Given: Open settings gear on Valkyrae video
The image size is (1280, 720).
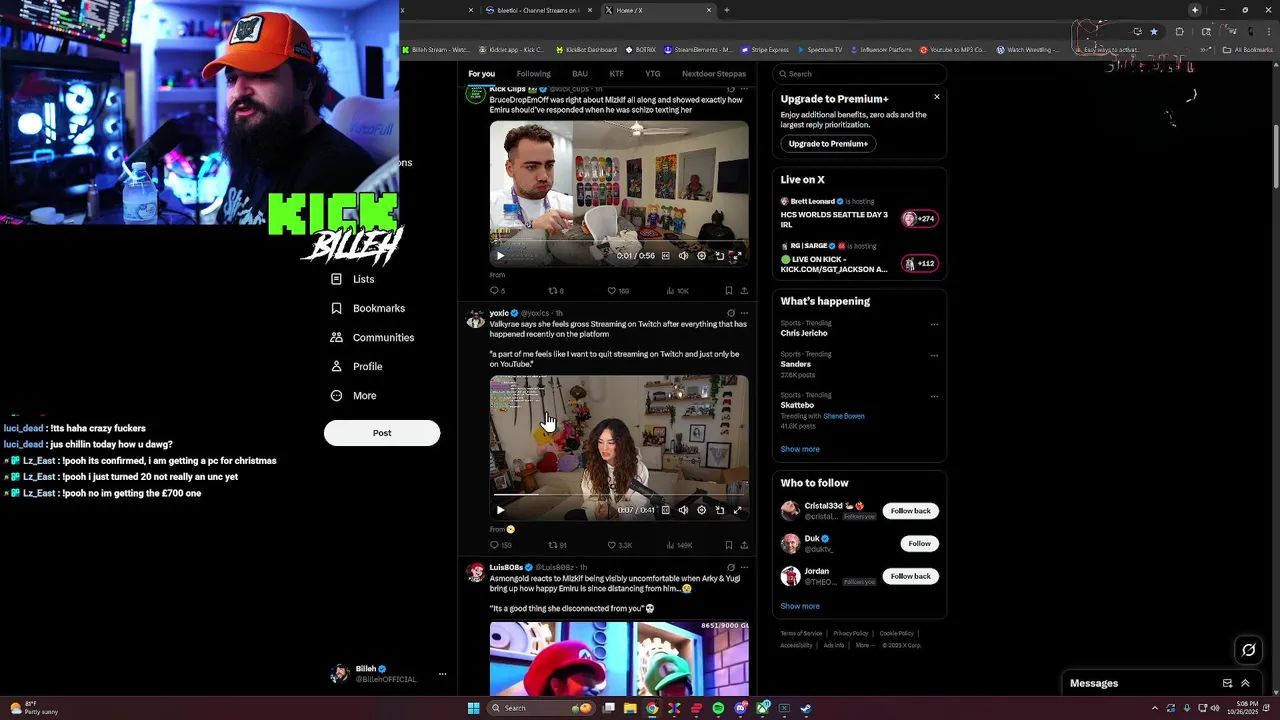Looking at the screenshot, I should [x=701, y=510].
